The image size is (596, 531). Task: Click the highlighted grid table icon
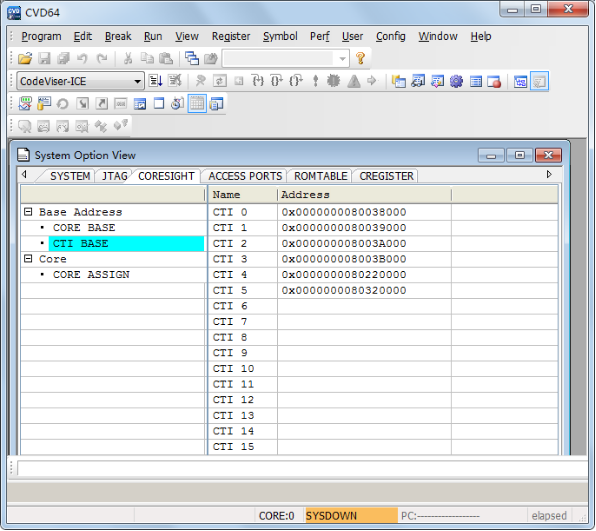pos(197,103)
